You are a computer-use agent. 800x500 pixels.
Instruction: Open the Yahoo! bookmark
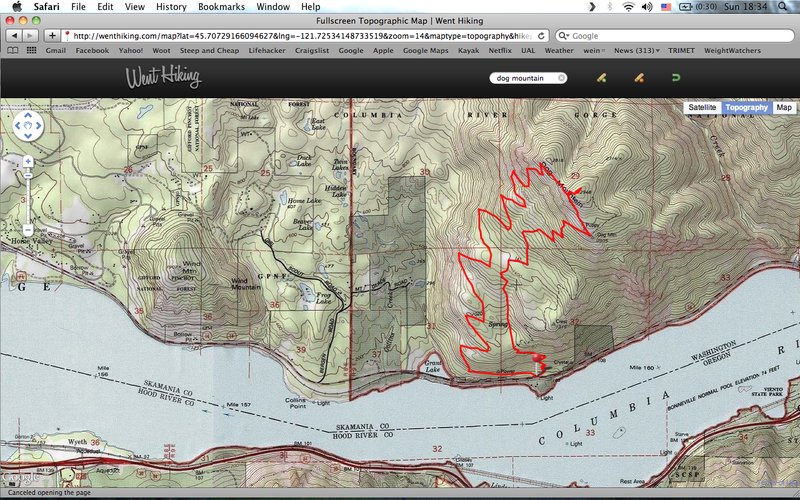pos(131,51)
